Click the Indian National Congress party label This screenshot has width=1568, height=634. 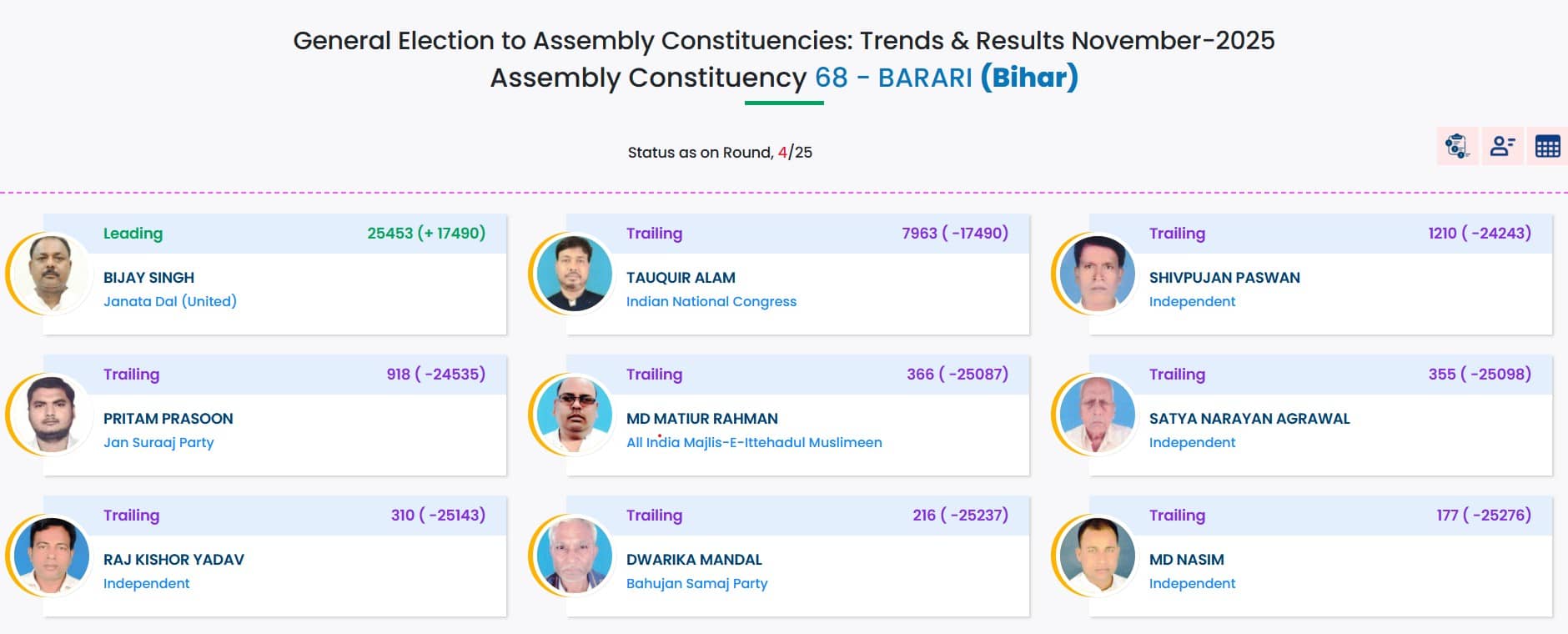tap(711, 302)
